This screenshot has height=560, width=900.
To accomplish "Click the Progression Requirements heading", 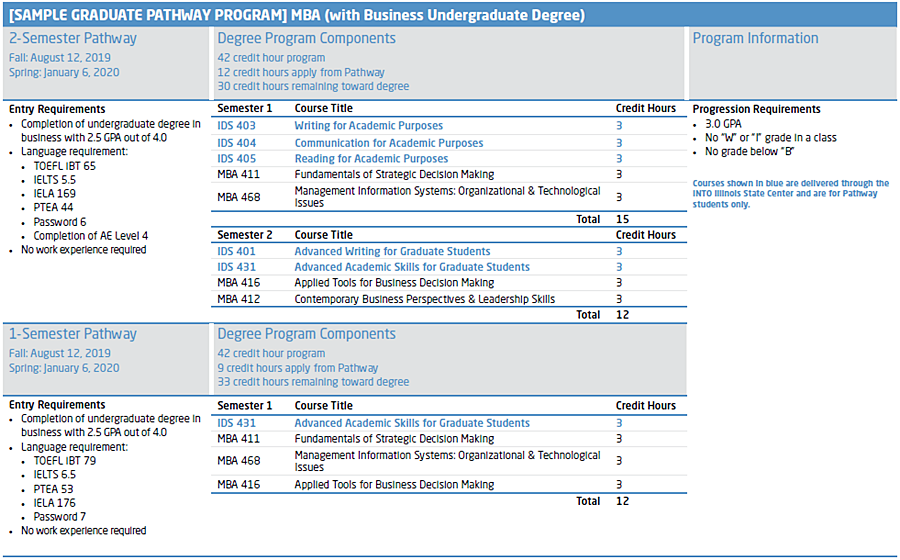I will 756,110.
